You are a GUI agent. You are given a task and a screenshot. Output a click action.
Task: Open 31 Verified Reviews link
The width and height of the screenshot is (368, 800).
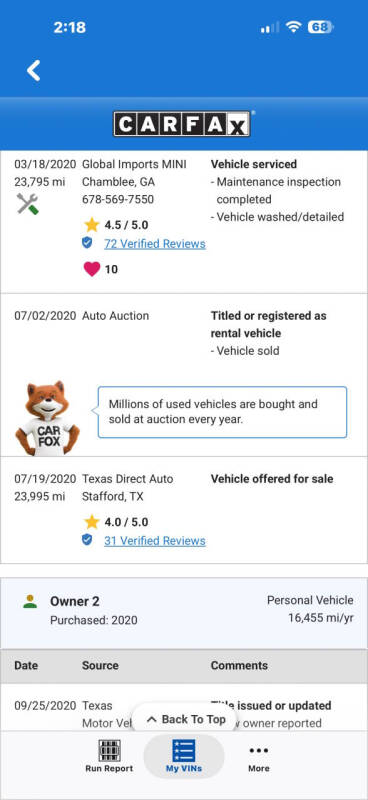point(155,541)
